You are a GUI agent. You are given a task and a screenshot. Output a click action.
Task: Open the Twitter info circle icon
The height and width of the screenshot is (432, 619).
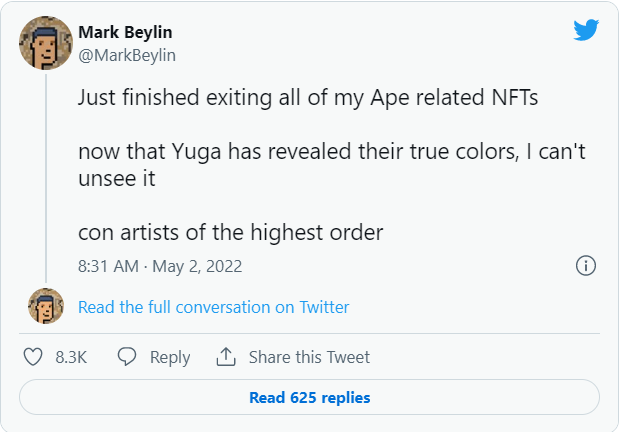[x=586, y=266]
